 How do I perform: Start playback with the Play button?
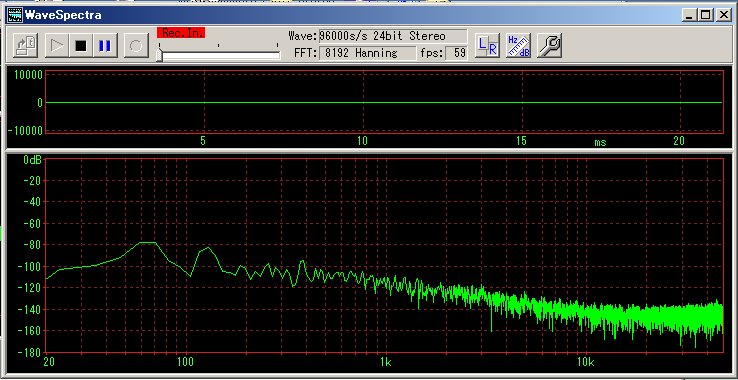pos(57,46)
